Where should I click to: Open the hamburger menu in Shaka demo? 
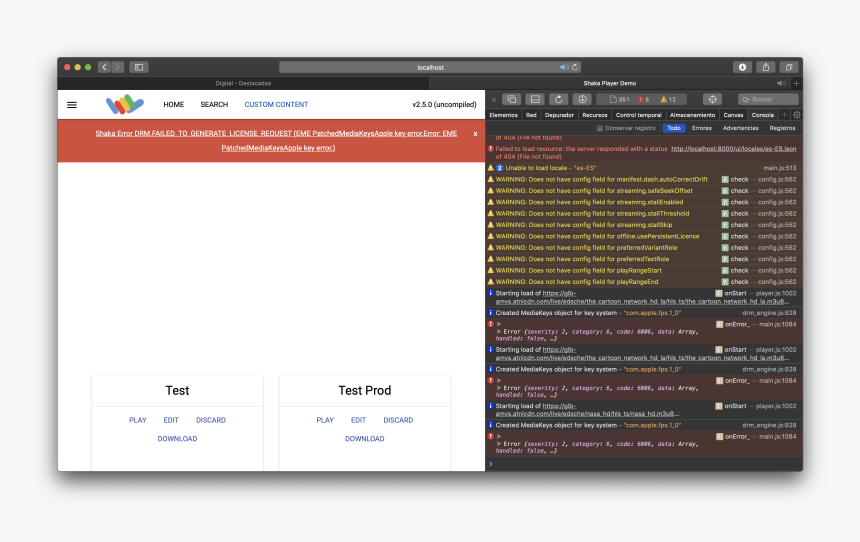coord(72,104)
